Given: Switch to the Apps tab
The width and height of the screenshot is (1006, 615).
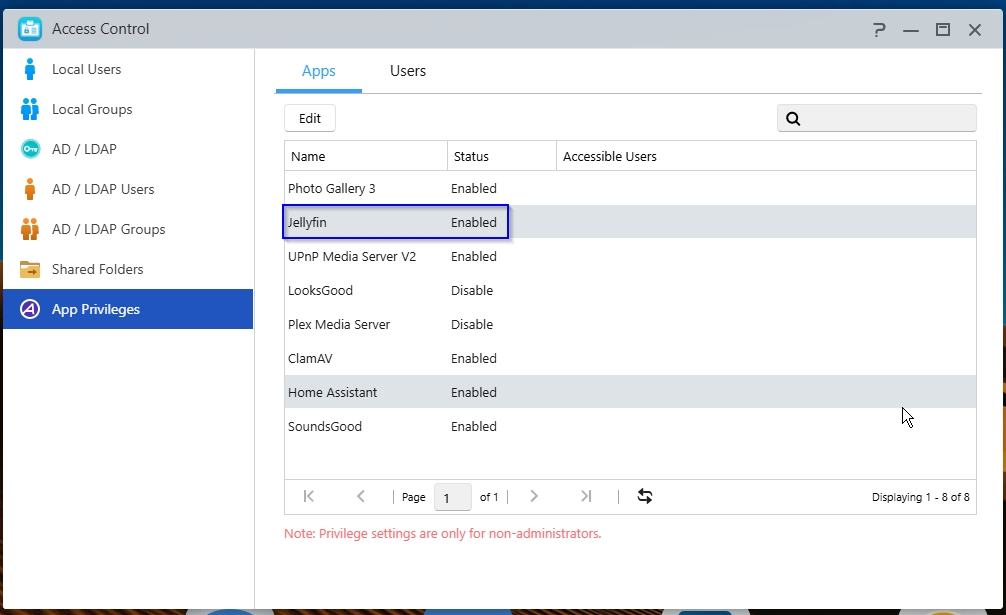Looking at the screenshot, I should pos(319,72).
